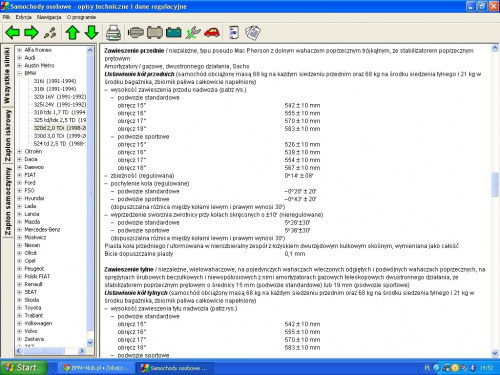Open the battery electrical icon
Viewport: 500px width, 375px height.
(x=174, y=33)
